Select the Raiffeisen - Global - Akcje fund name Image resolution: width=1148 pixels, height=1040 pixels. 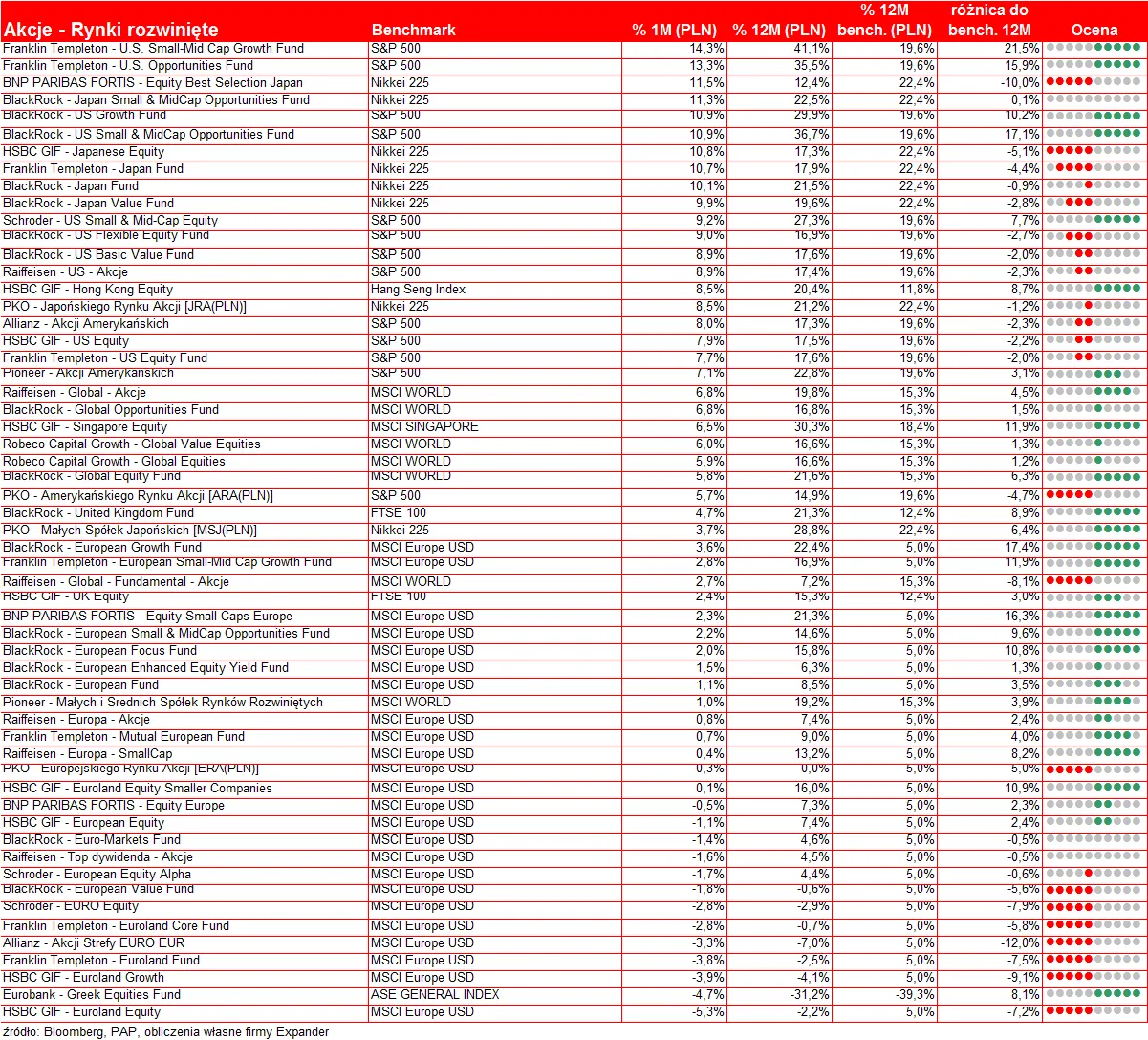click(75, 392)
